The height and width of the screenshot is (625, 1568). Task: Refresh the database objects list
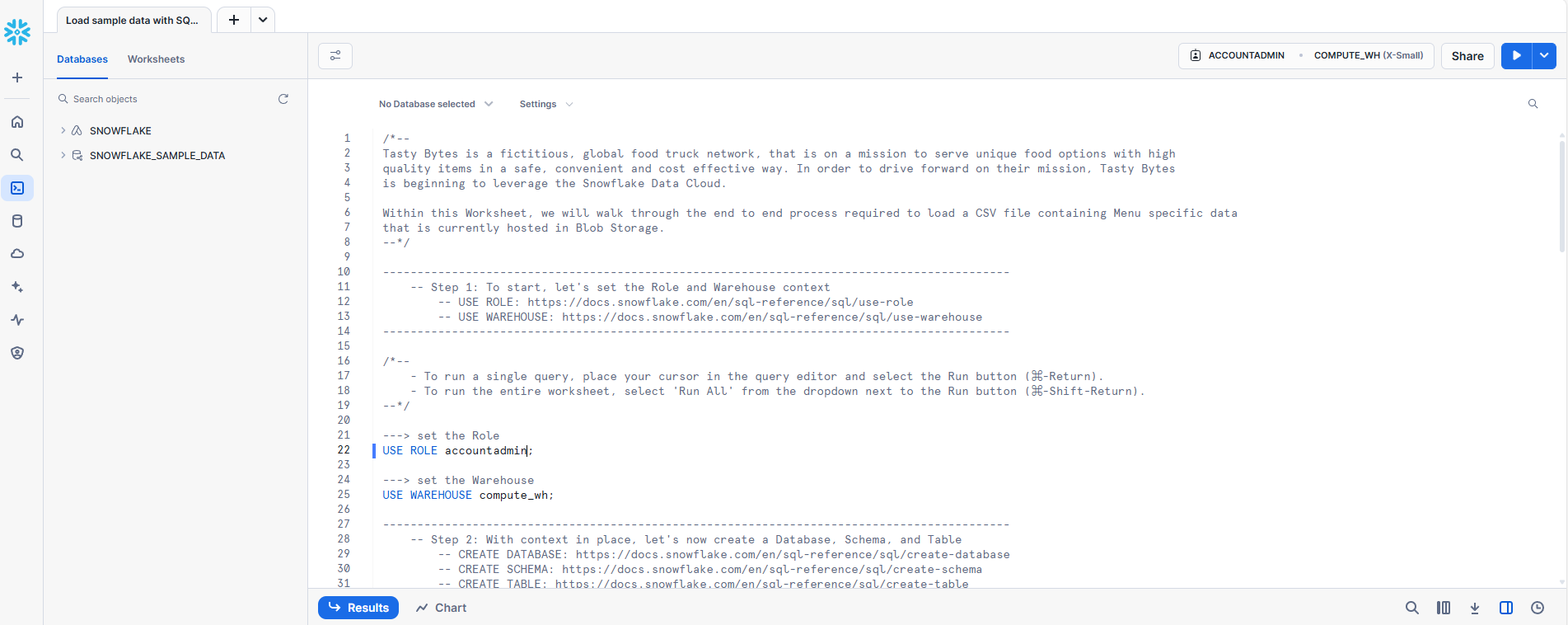click(x=283, y=99)
